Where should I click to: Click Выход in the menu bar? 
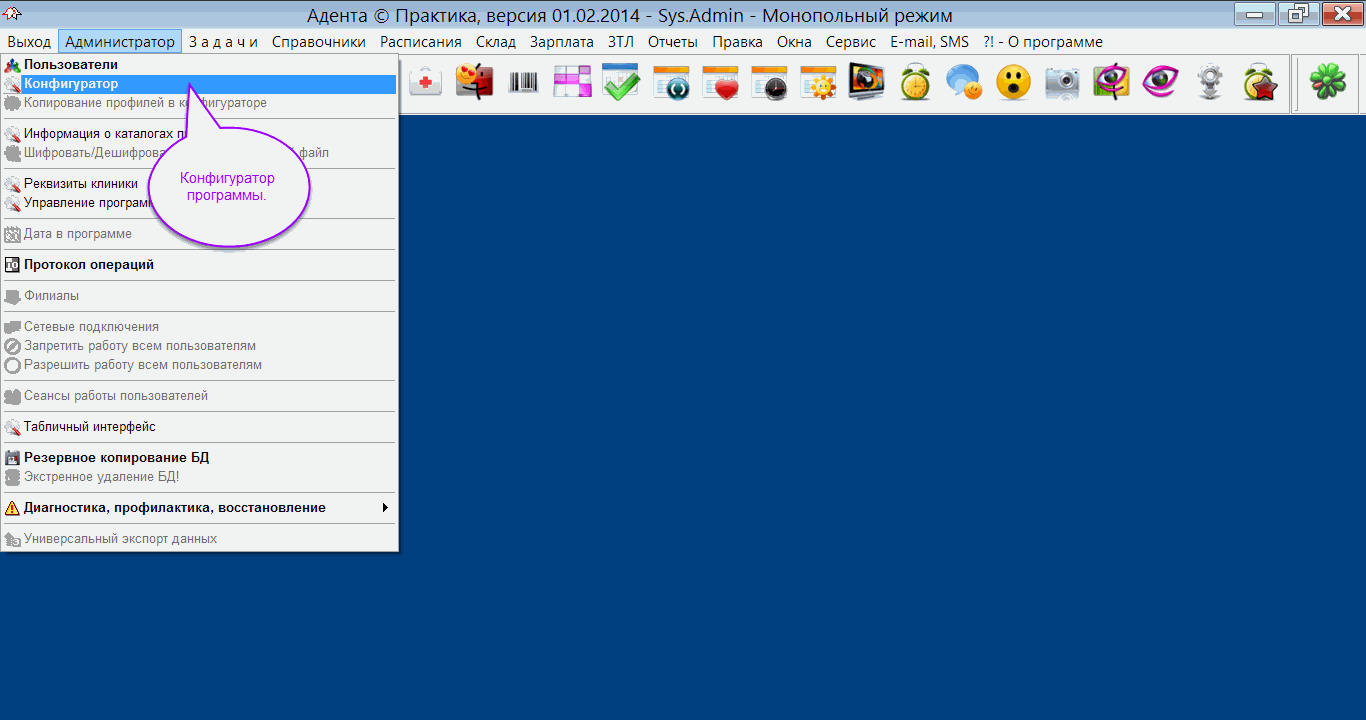click(29, 42)
